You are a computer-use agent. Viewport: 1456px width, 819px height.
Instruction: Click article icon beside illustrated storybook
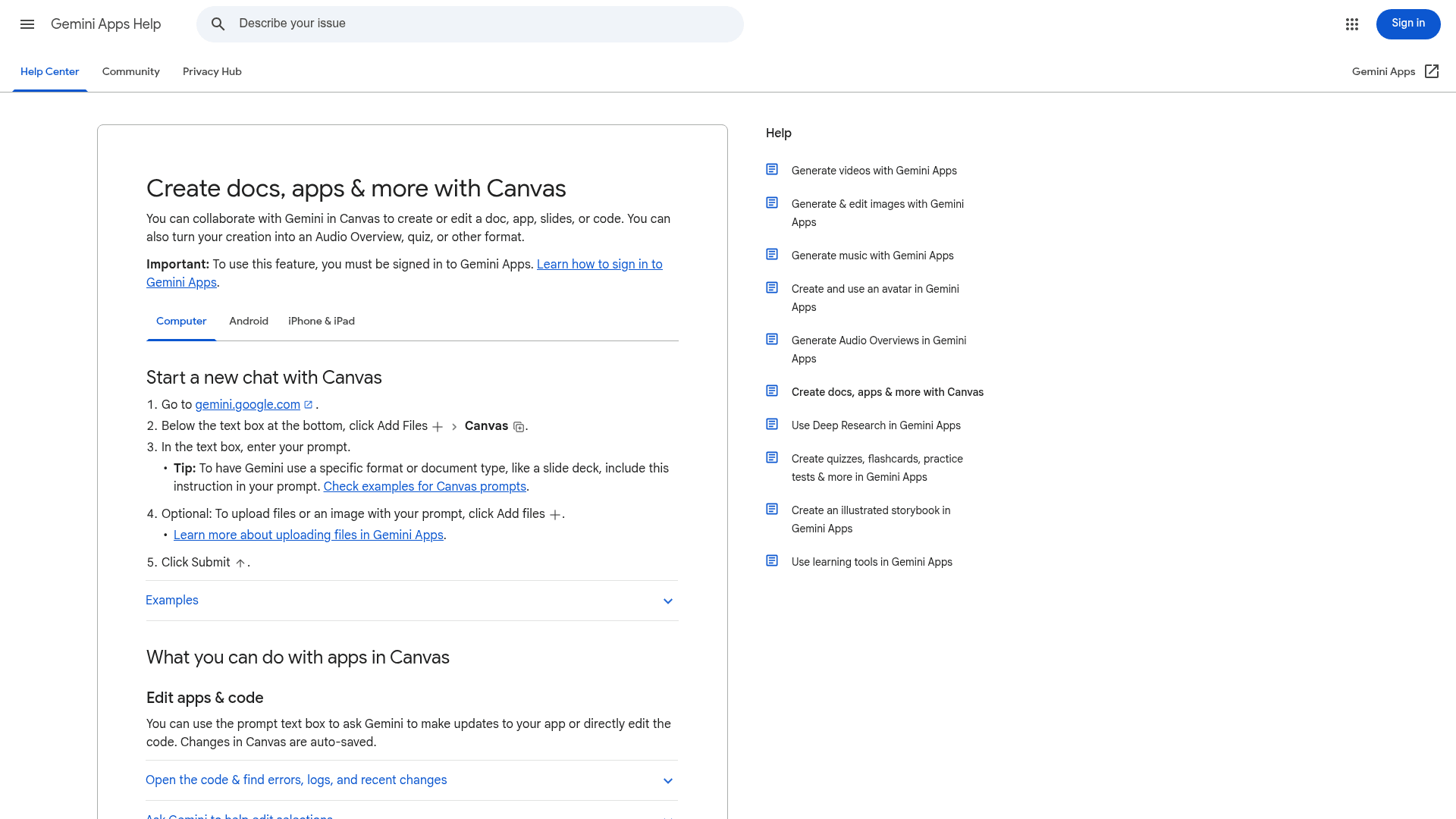point(772,509)
